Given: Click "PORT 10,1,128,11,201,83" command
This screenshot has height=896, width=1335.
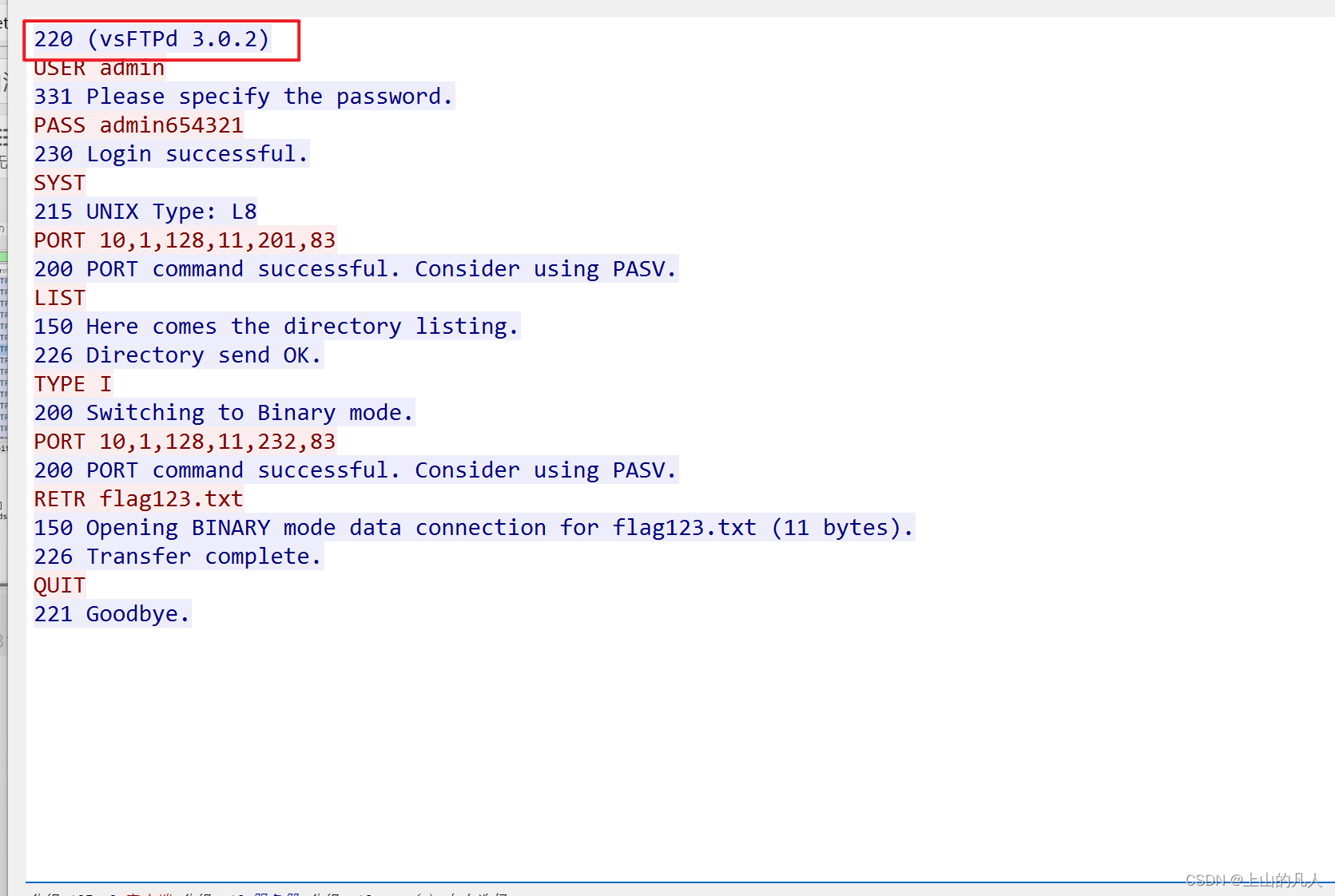Looking at the screenshot, I should [185, 240].
